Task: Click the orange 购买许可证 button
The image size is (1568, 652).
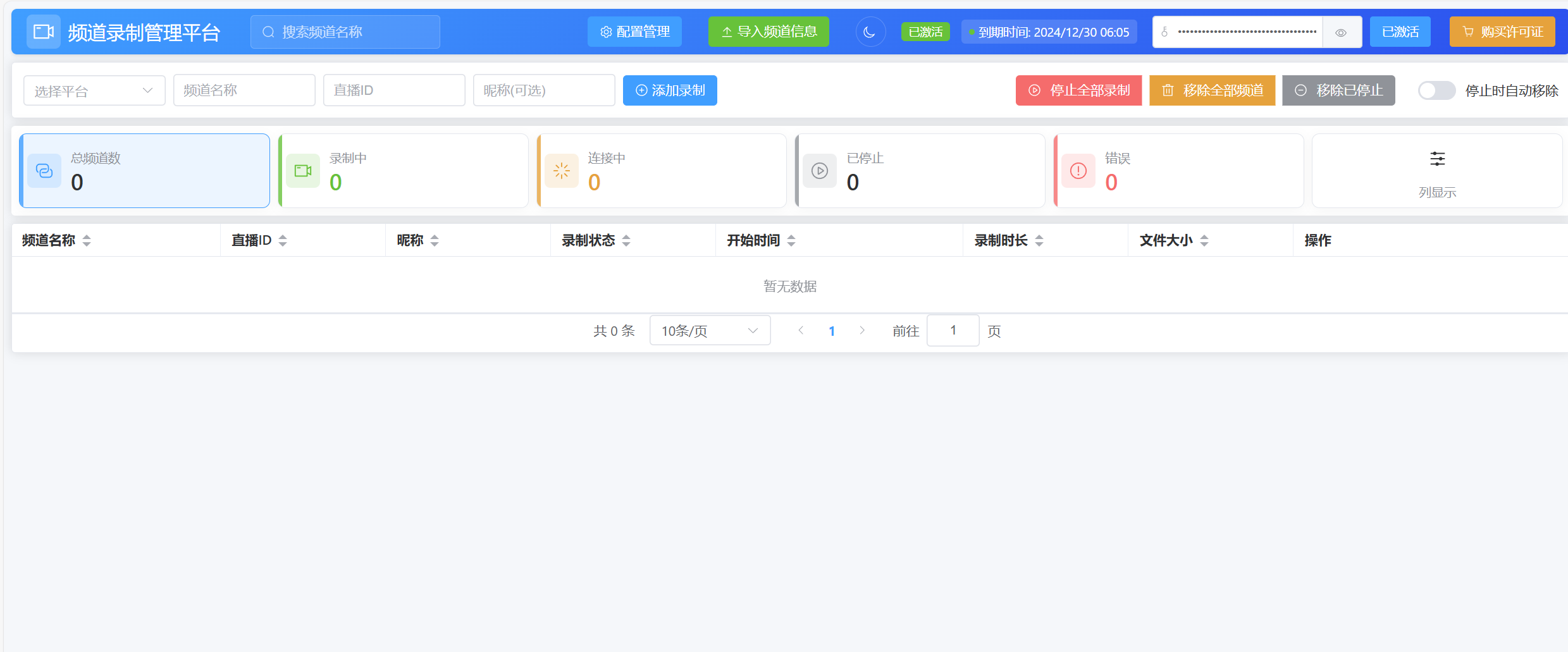Action: click(x=1502, y=32)
